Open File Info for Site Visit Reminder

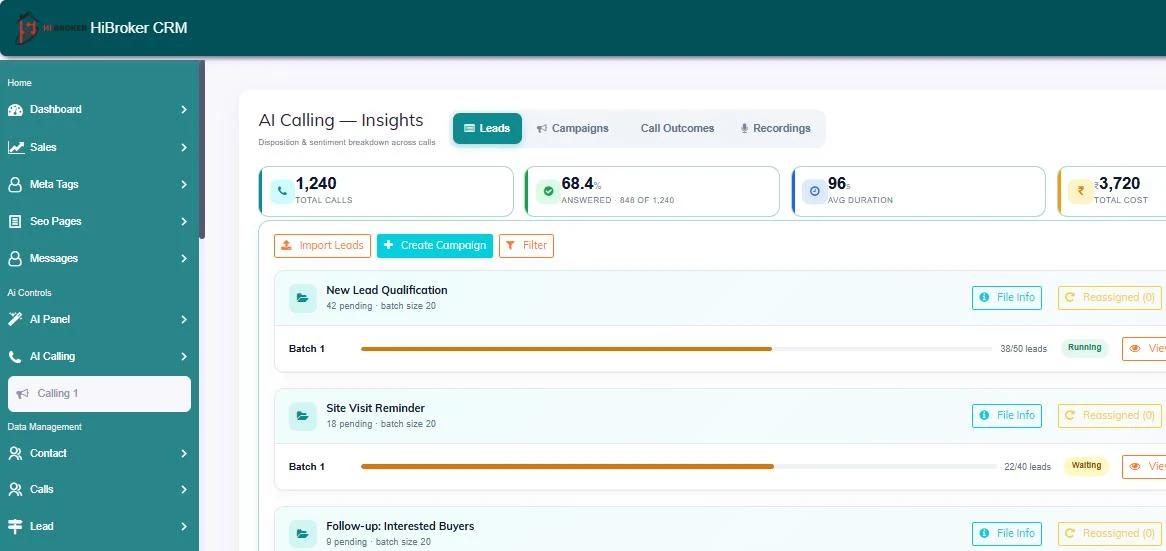(1007, 416)
